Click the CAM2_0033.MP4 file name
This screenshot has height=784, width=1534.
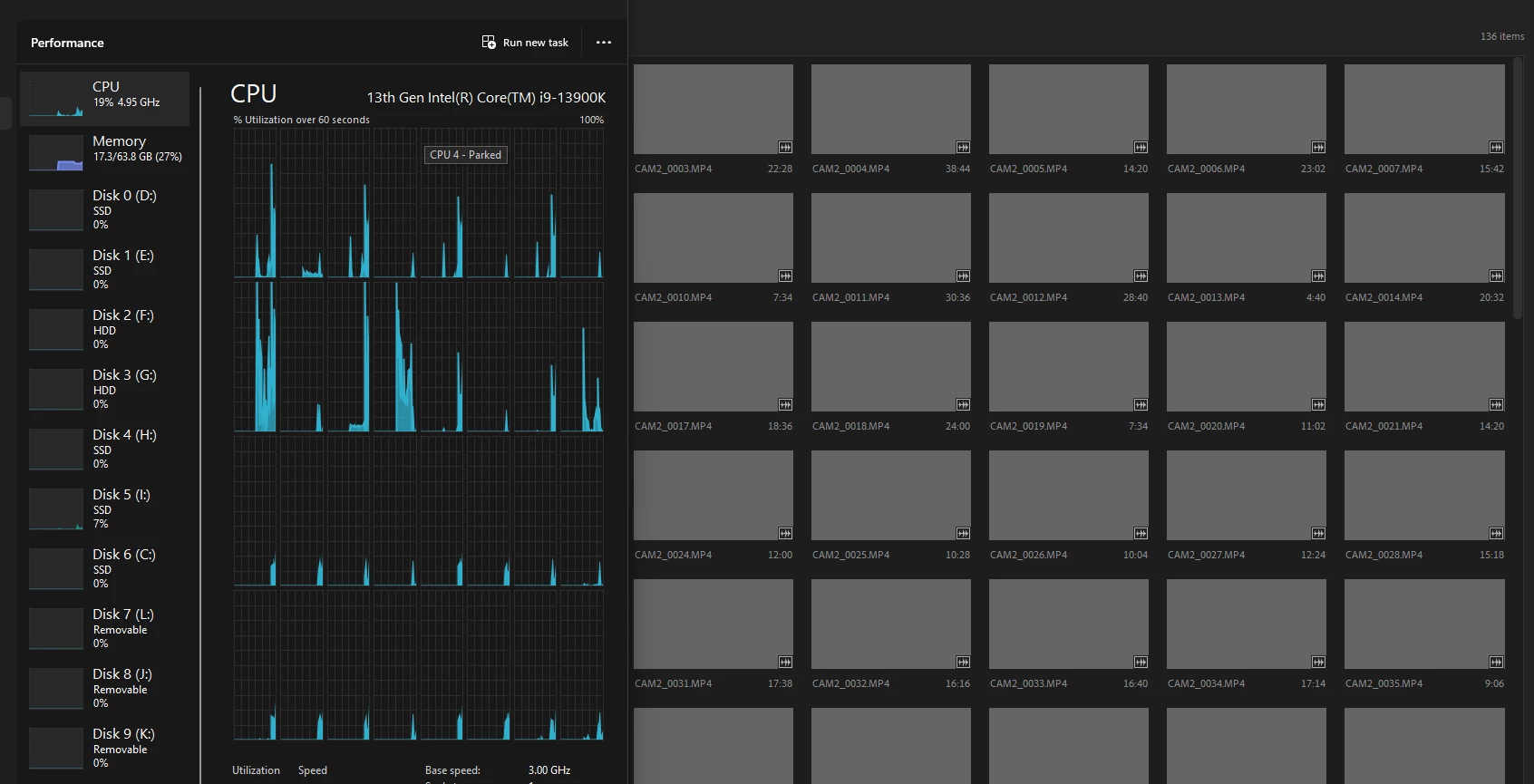point(1028,683)
